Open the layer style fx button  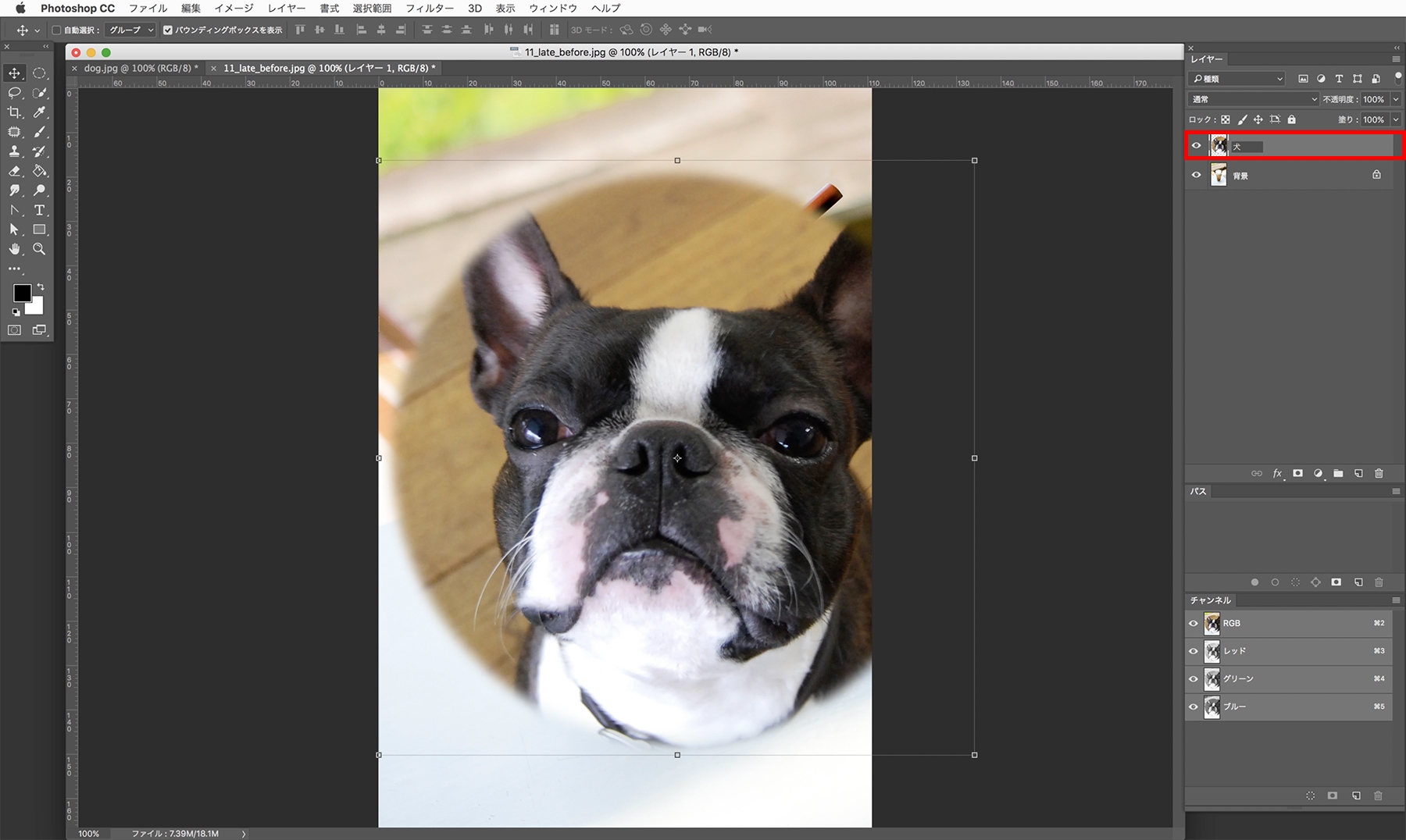point(1278,473)
